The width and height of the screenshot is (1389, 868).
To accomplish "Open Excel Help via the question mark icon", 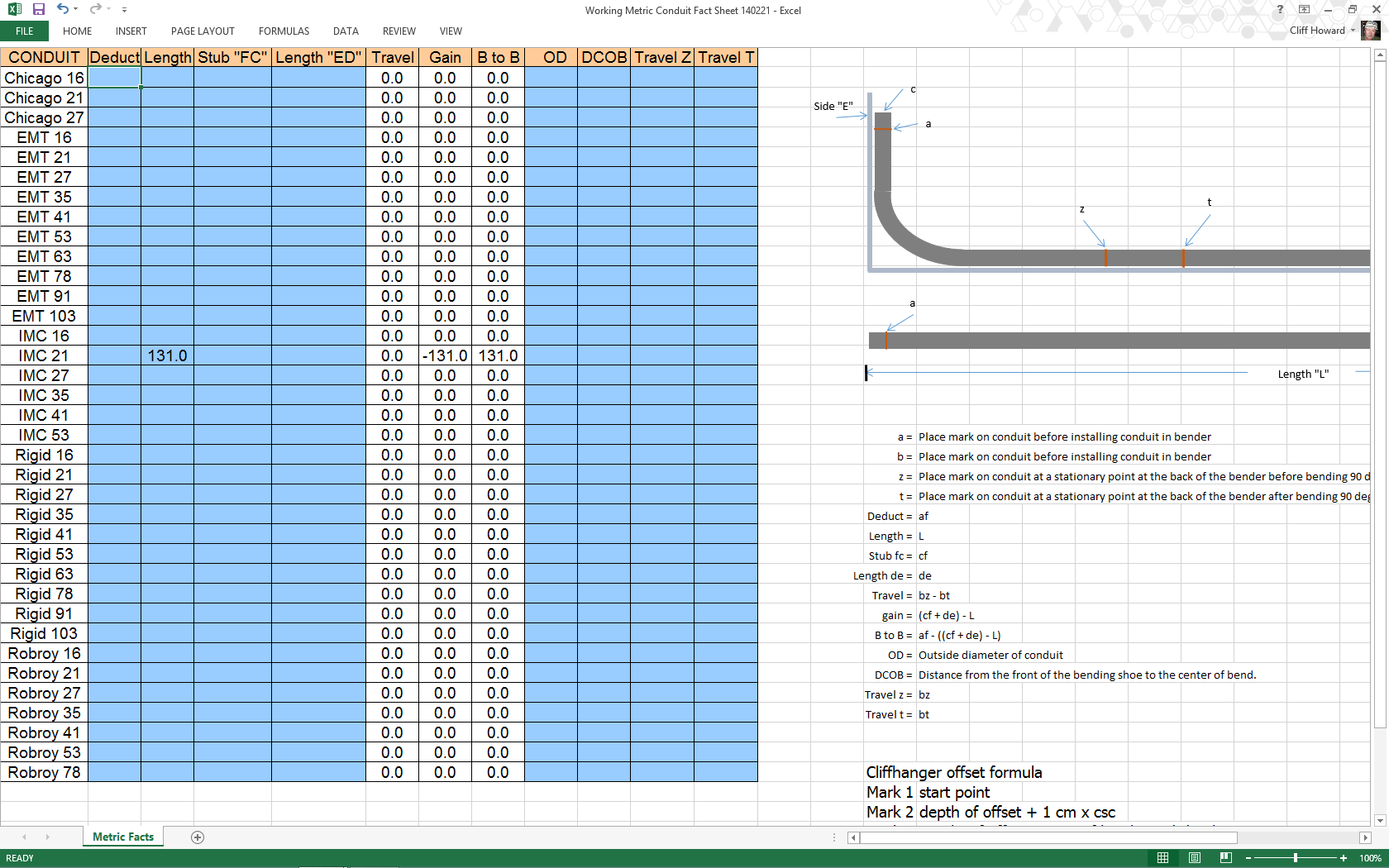I will tap(1280, 10).
